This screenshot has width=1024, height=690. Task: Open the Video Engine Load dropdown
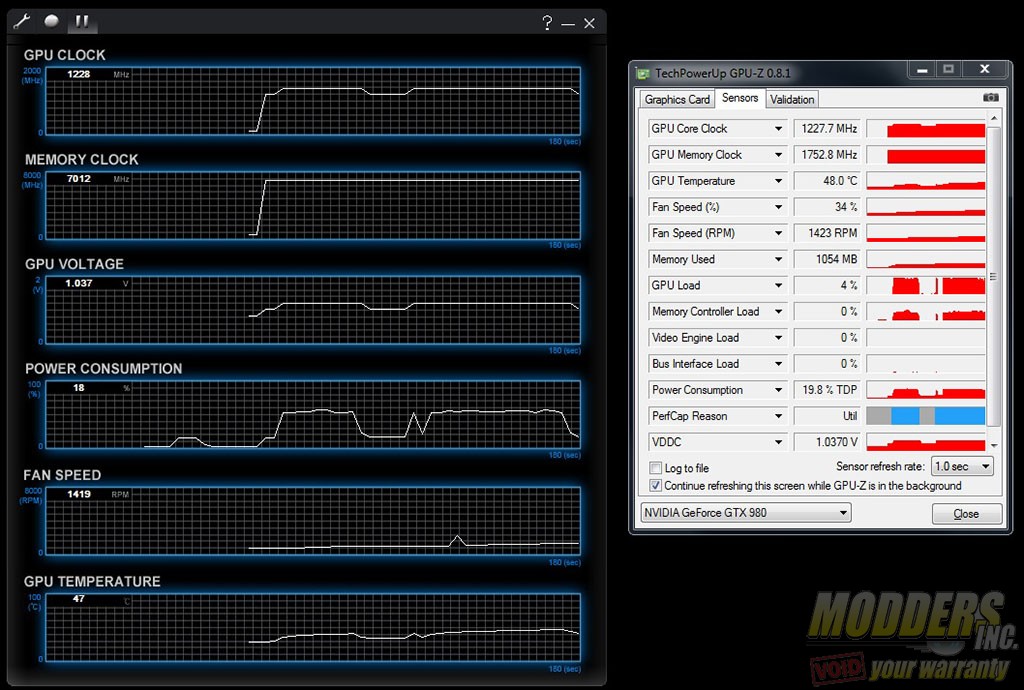click(x=778, y=337)
